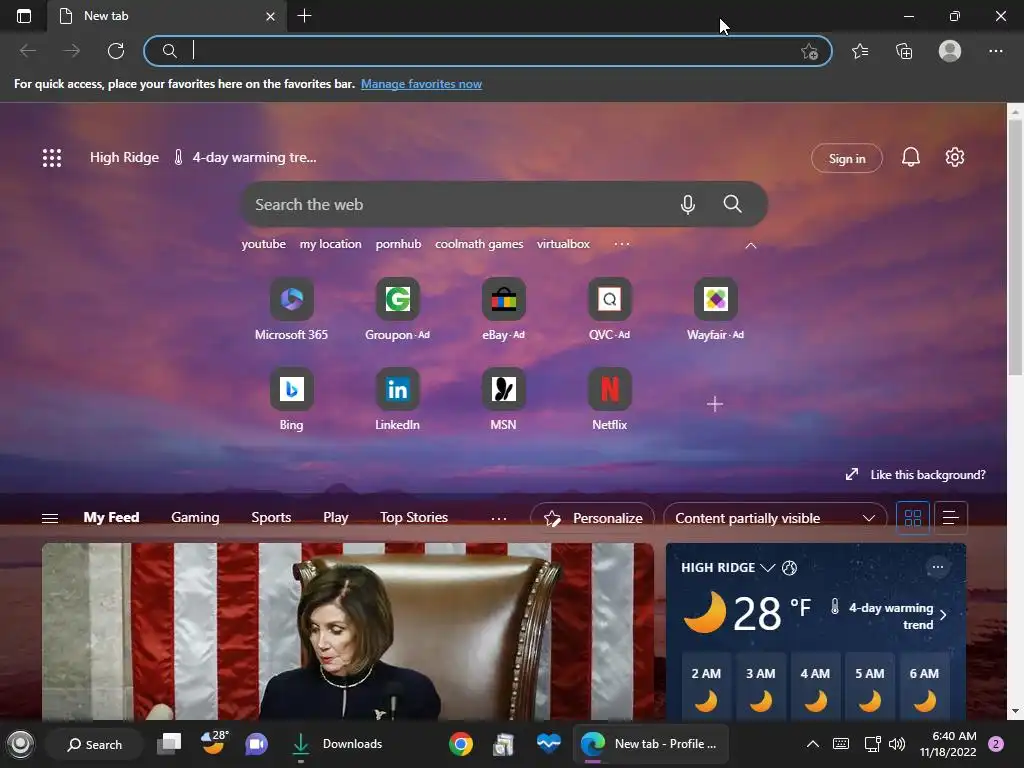The height and width of the screenshot is (768, 1024).
Task: Open the notifications bell
Action: click(910, 157)
